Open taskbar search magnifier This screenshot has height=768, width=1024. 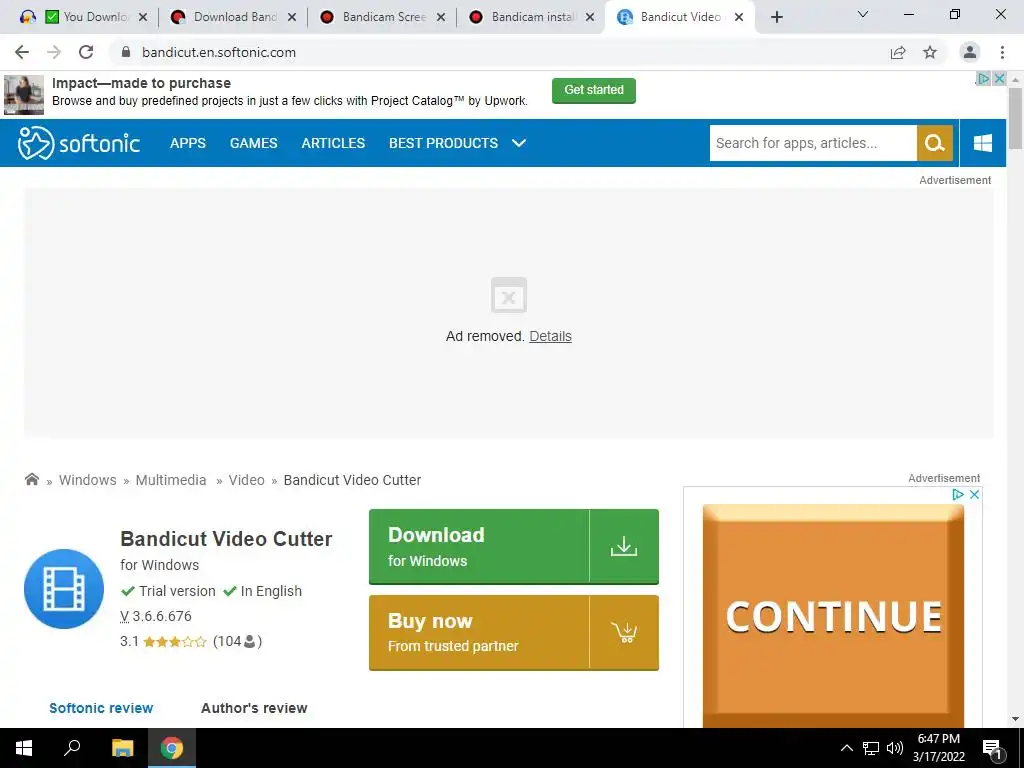pyautogui.click(x=72, y=748)
